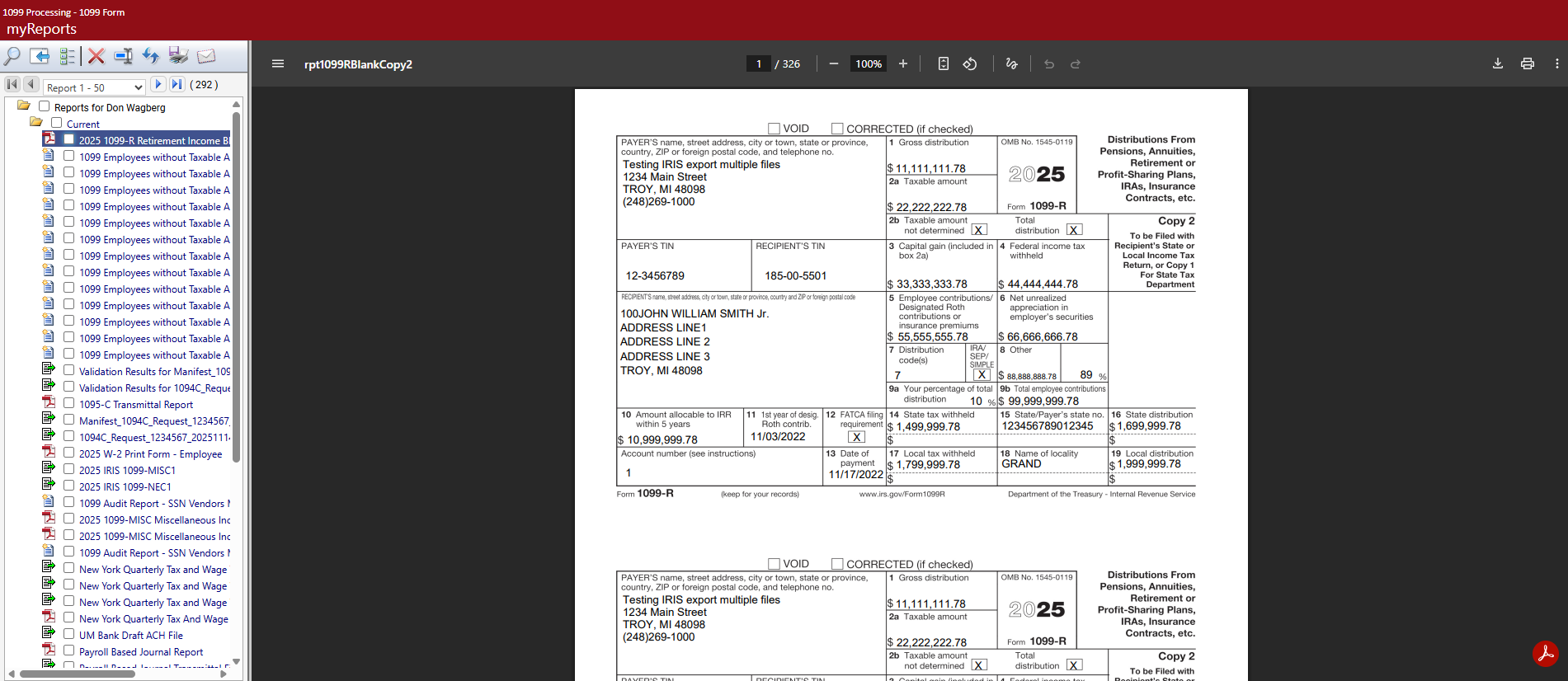
Task: Email report using envelope icon
Action: [206, 56]
